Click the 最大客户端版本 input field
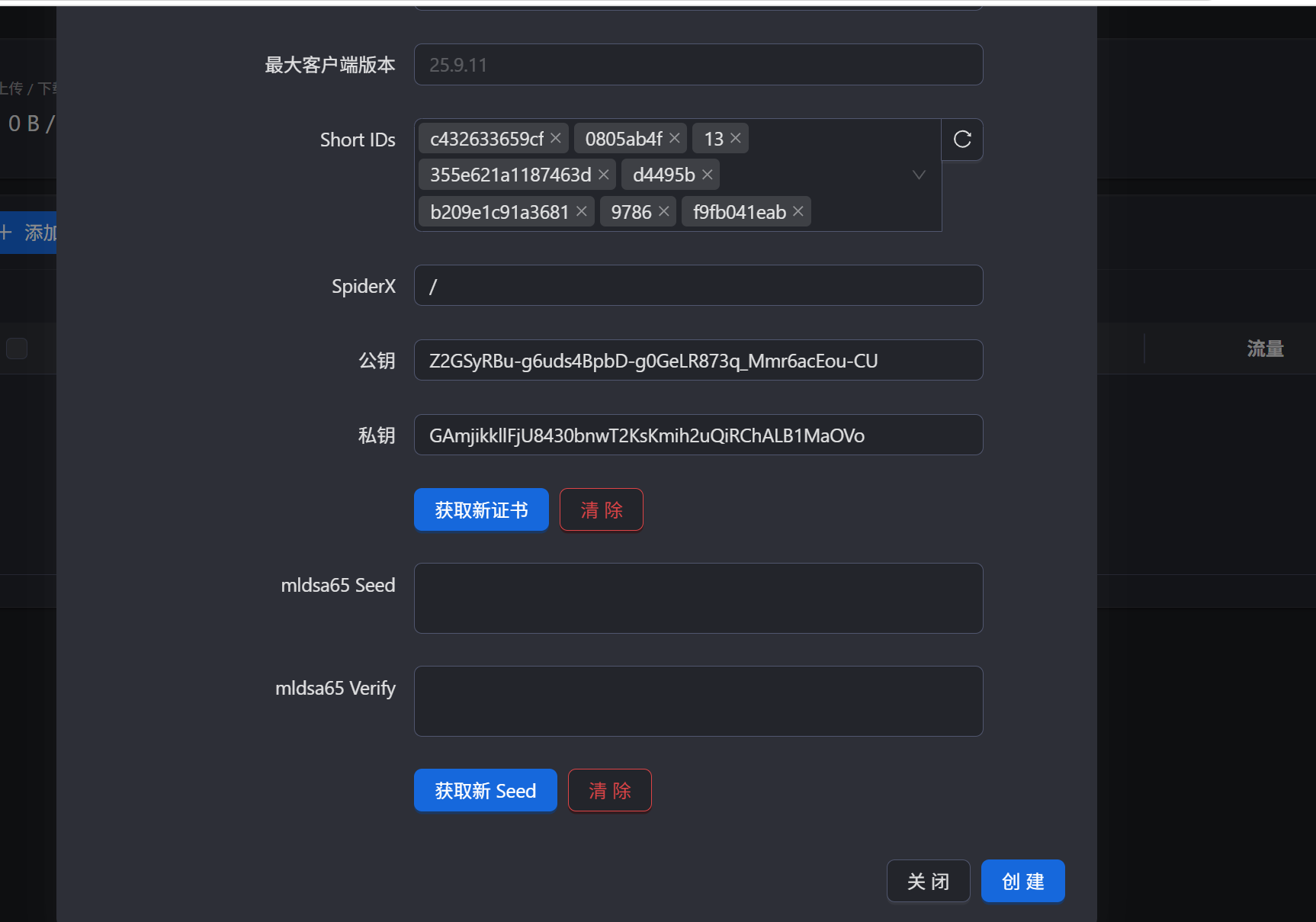This screenshot has width=1316, height=922. pyautogui.click(x=698, y=65)
